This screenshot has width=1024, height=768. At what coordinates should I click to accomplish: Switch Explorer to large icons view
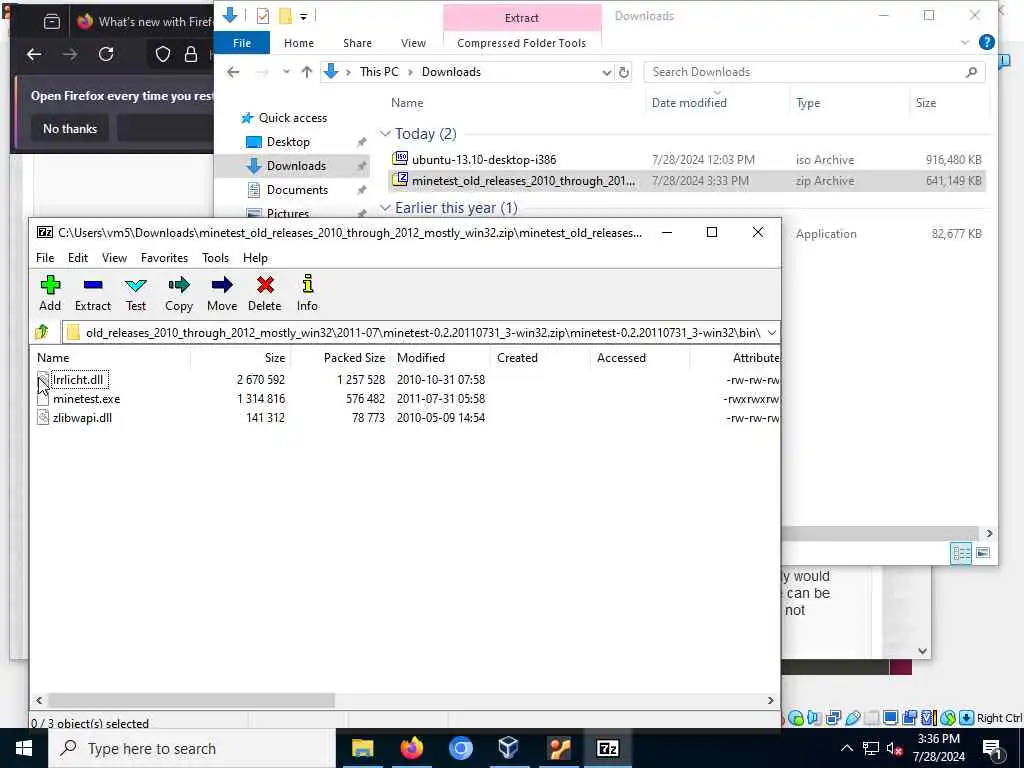983,554
